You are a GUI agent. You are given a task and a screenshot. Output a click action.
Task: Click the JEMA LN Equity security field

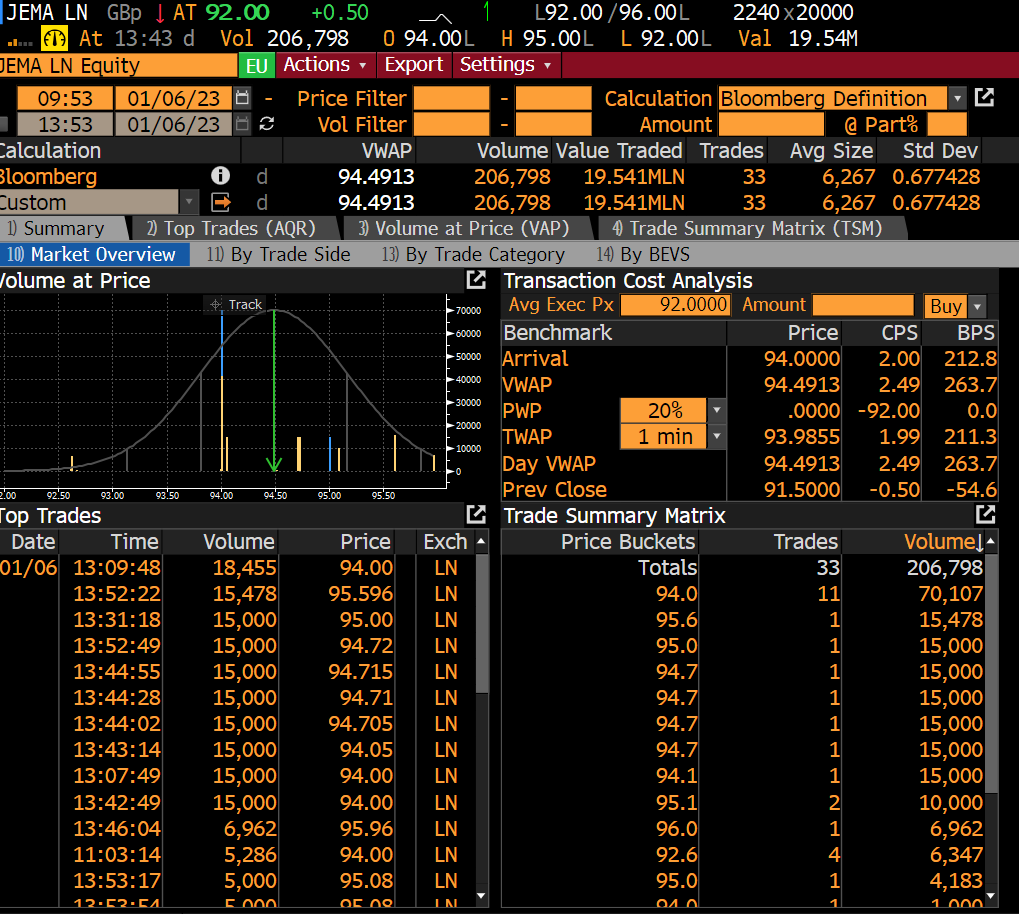click(118, 66)
